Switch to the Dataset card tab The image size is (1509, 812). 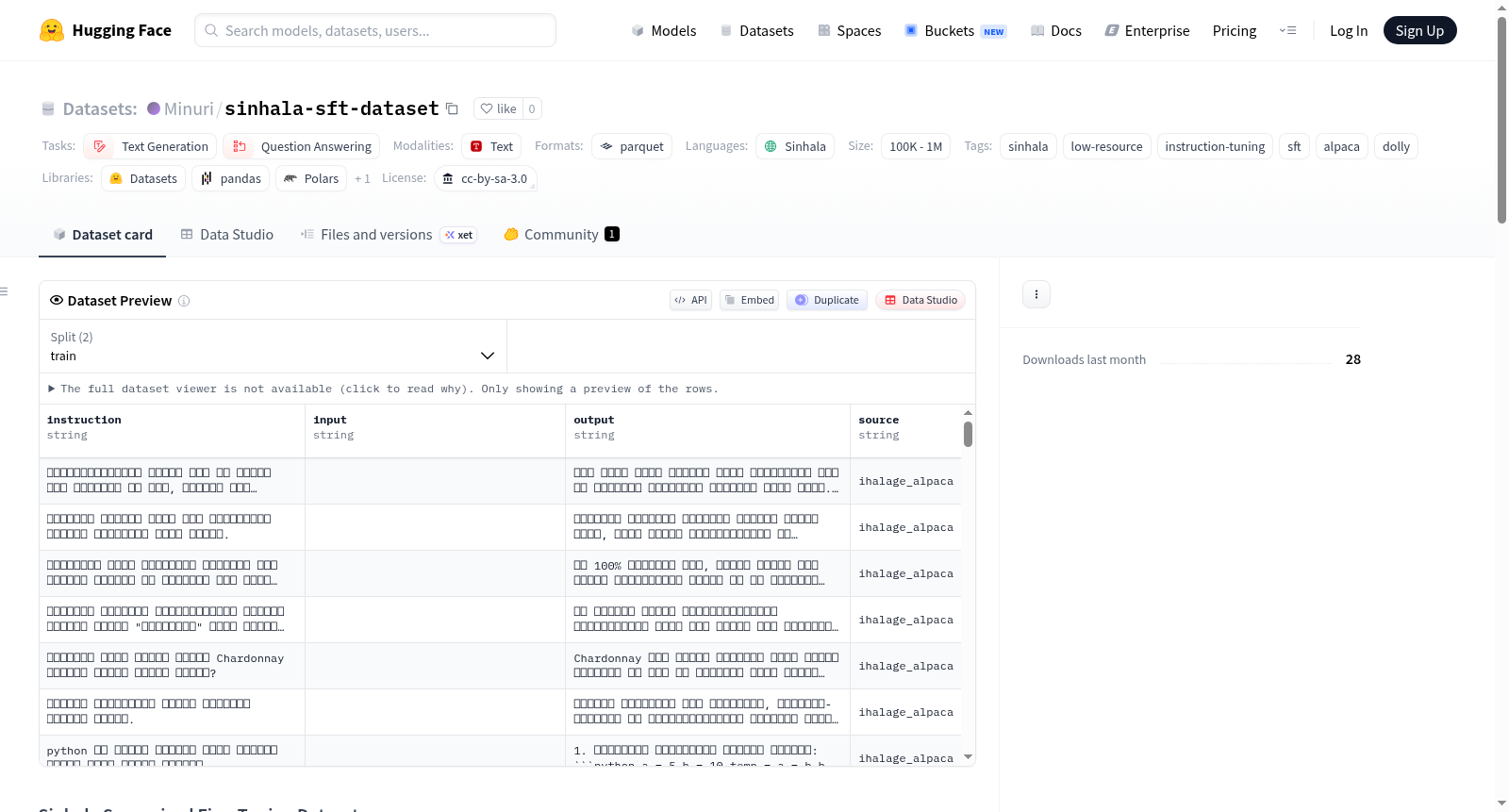tap(102, 235)
